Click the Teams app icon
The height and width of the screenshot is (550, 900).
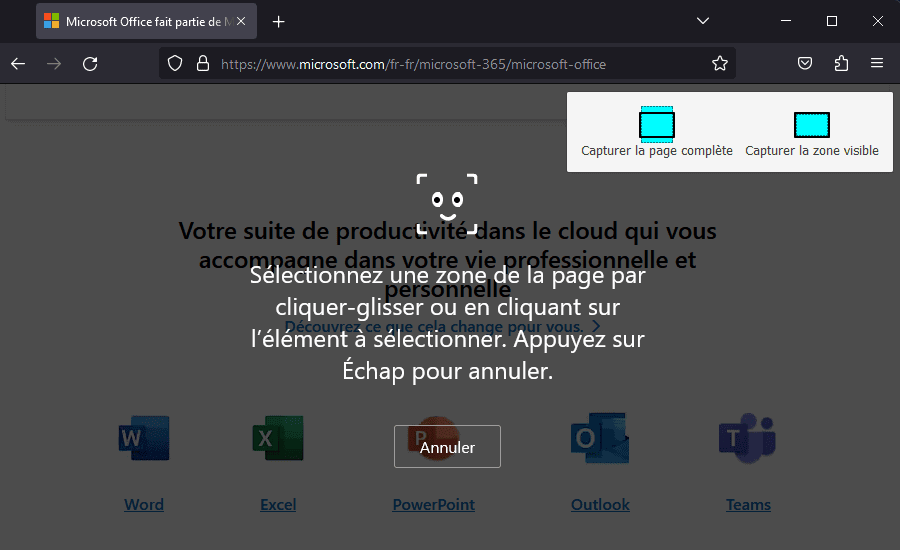click(x=747, y=438)
